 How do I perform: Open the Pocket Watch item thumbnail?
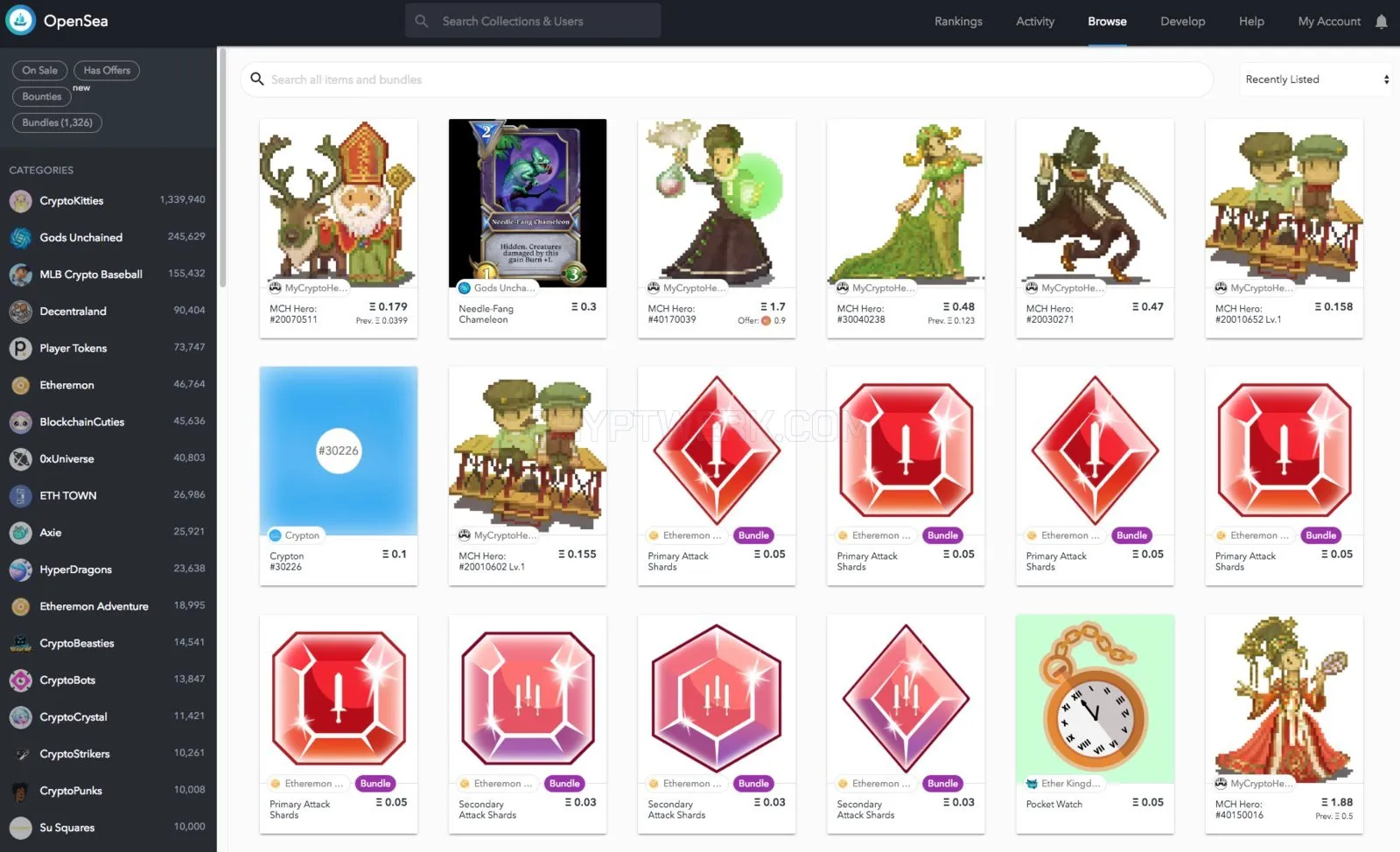(x=1095, y=699)
